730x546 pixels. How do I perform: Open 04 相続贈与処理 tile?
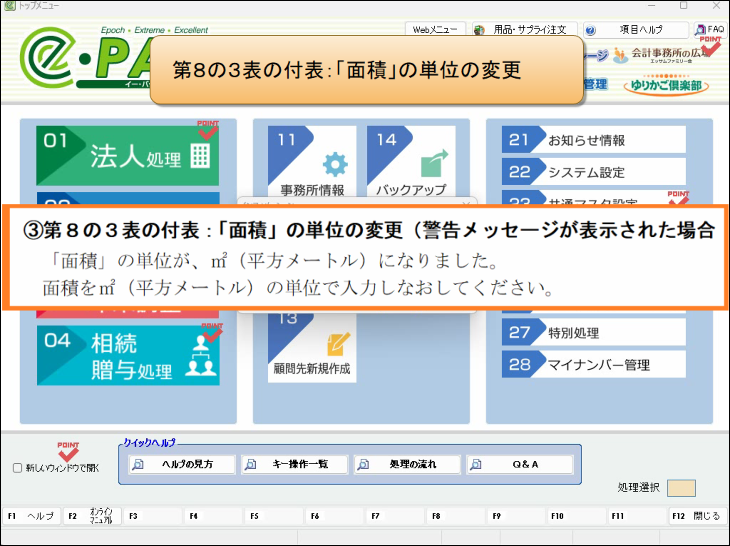point(128,355)
